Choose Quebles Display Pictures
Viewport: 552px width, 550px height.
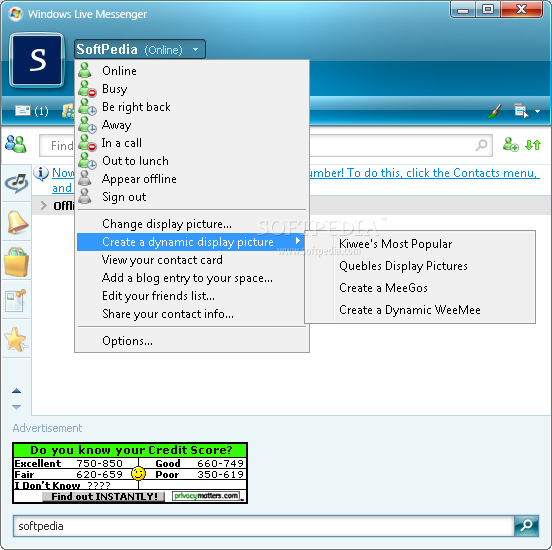420,266
